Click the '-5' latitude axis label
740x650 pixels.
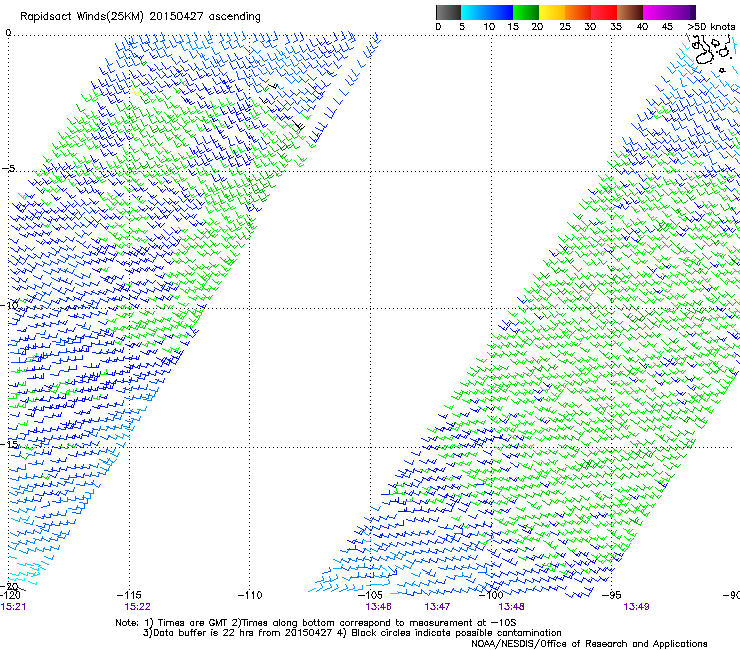click(9, 168)
